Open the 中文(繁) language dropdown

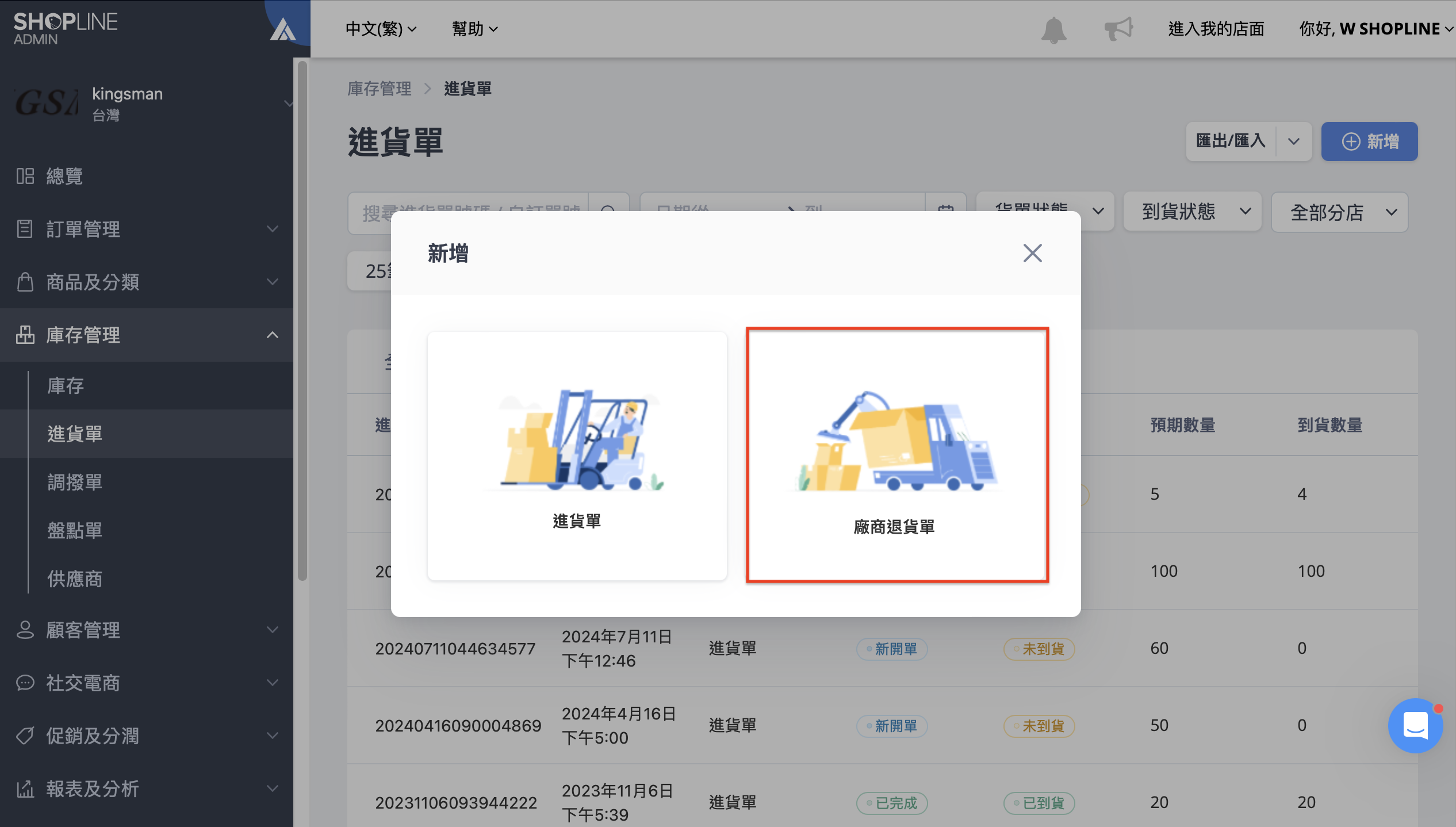coord(381,29)
